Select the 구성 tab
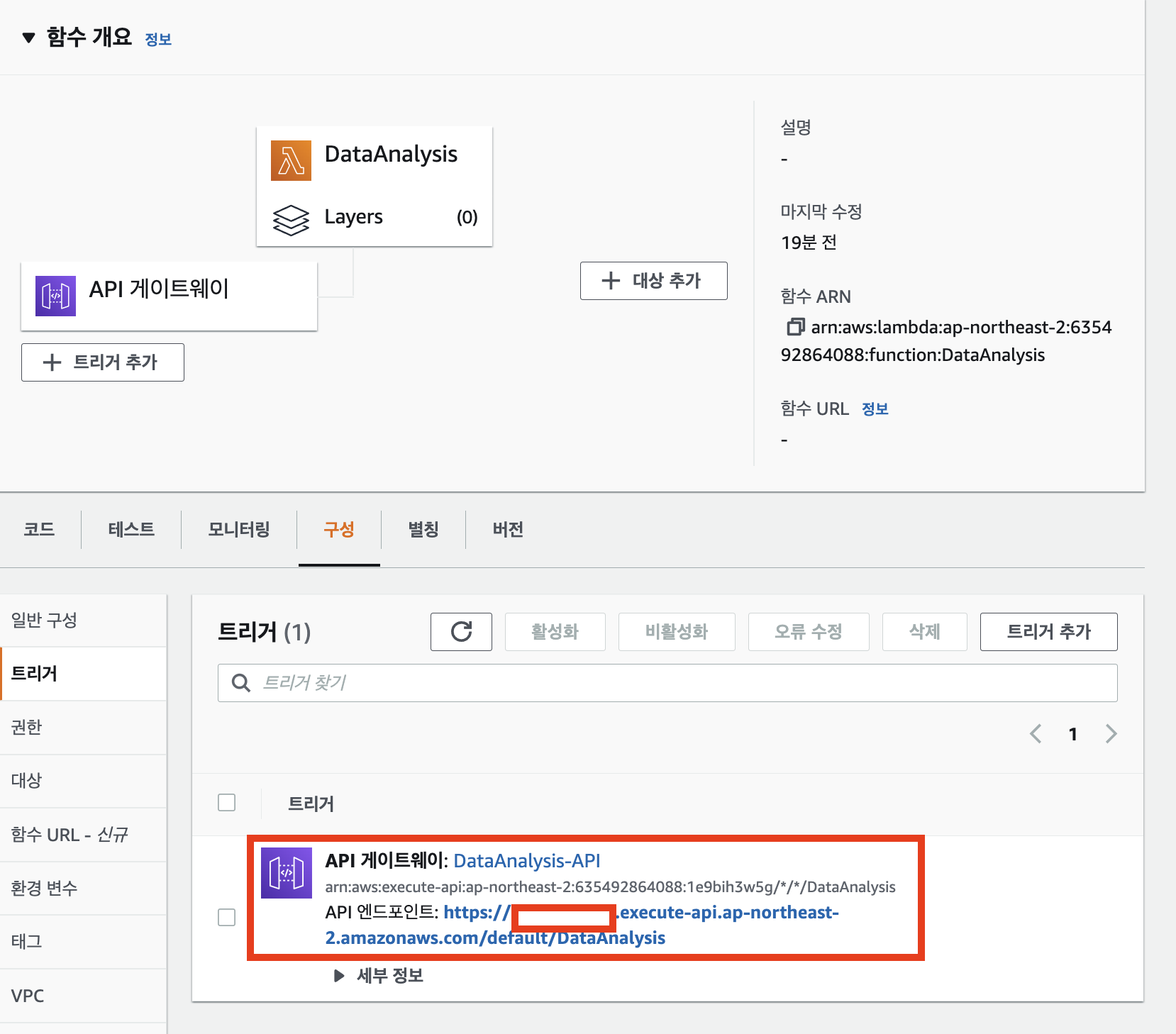1176x1034 pixels. coord(339,530)
